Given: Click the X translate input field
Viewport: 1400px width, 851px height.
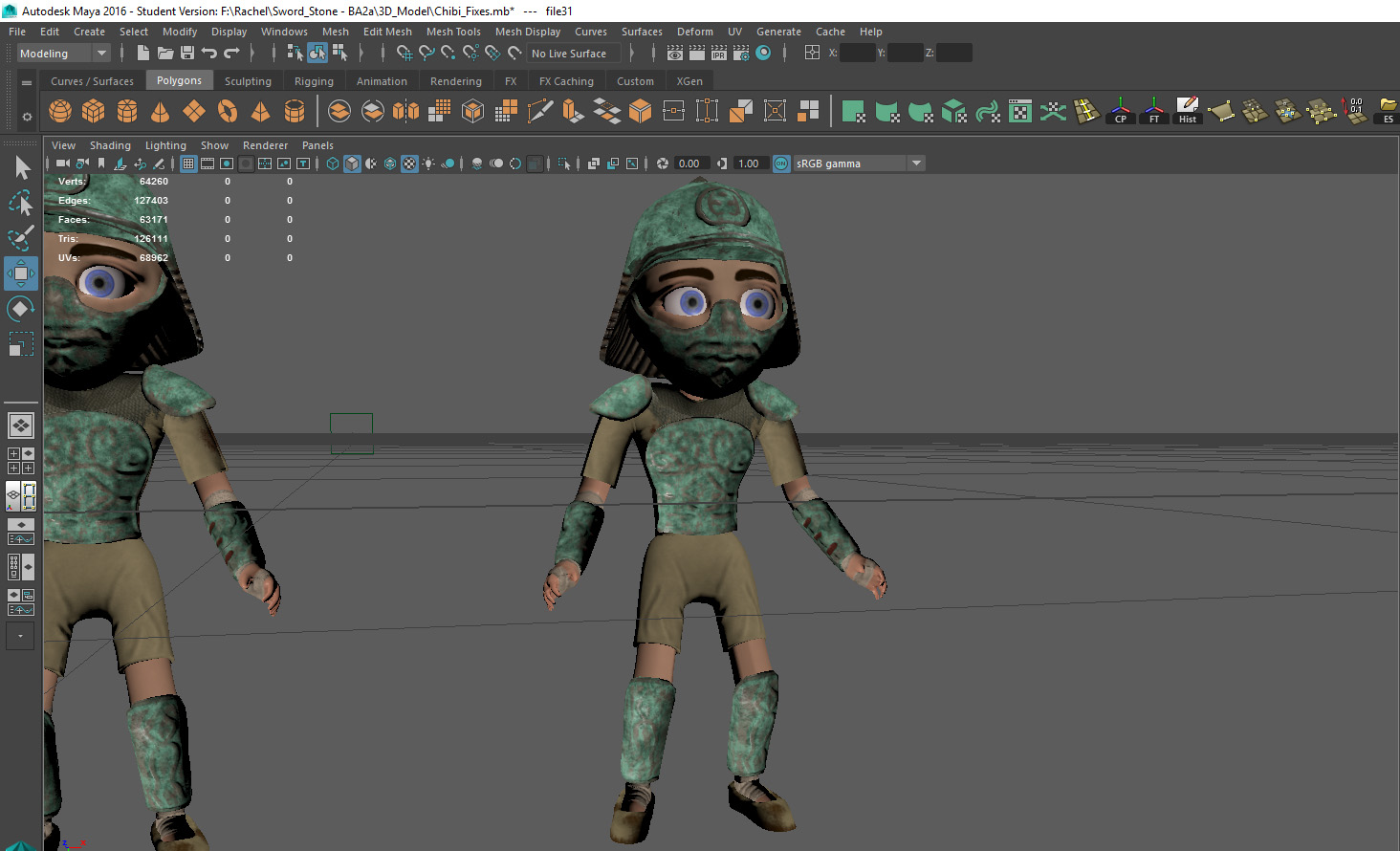Looking at the screenshot, I should pyautogui.click(x=856, y=53).
